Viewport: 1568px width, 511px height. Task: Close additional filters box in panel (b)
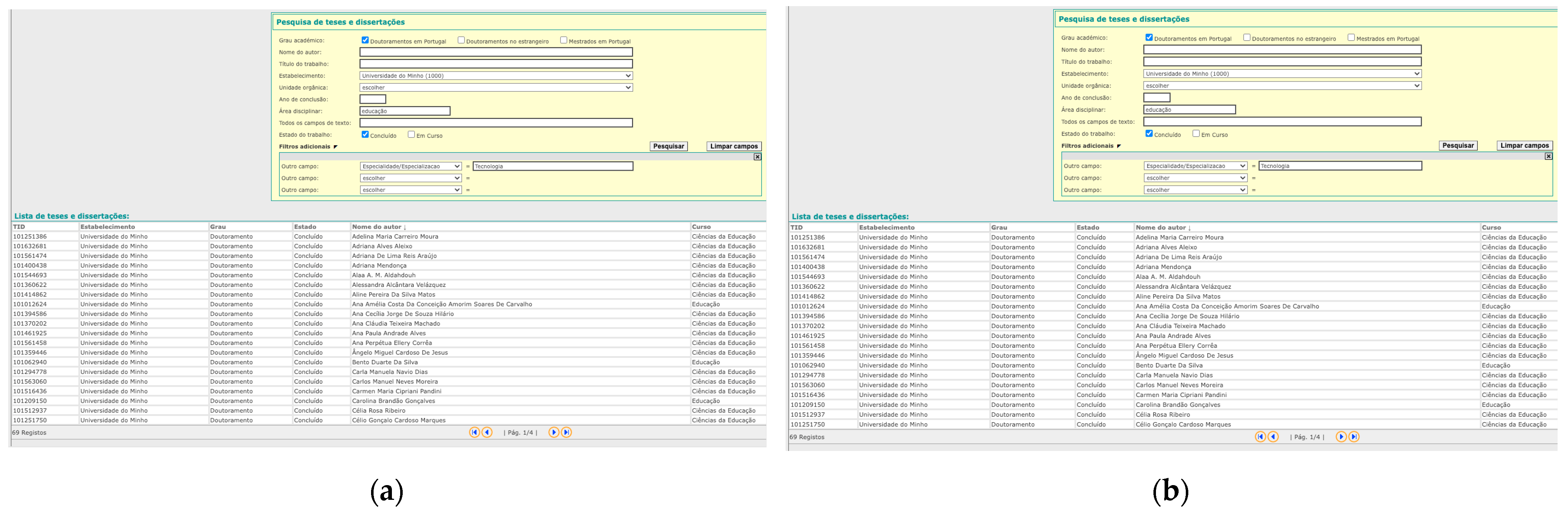click(1548, 156)
